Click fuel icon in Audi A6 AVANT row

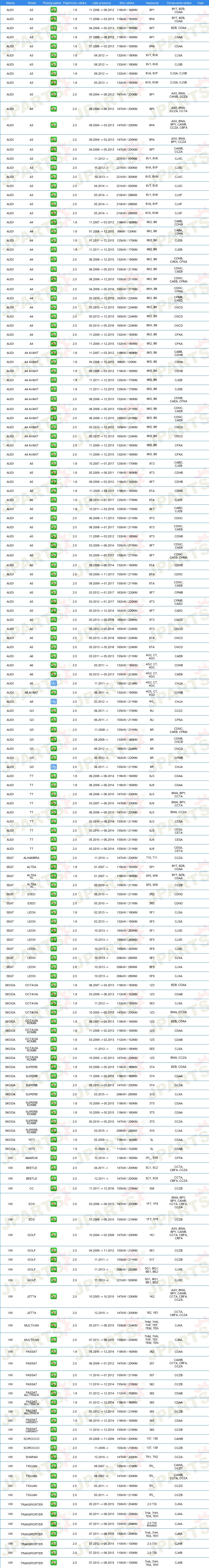click(x=53, y=693)
